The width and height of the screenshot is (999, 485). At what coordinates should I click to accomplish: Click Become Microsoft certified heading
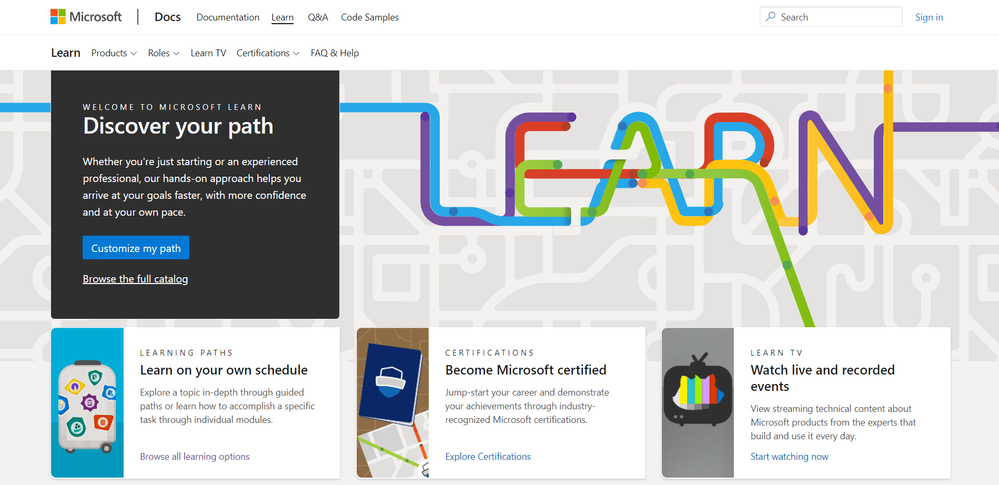[526, 370]
